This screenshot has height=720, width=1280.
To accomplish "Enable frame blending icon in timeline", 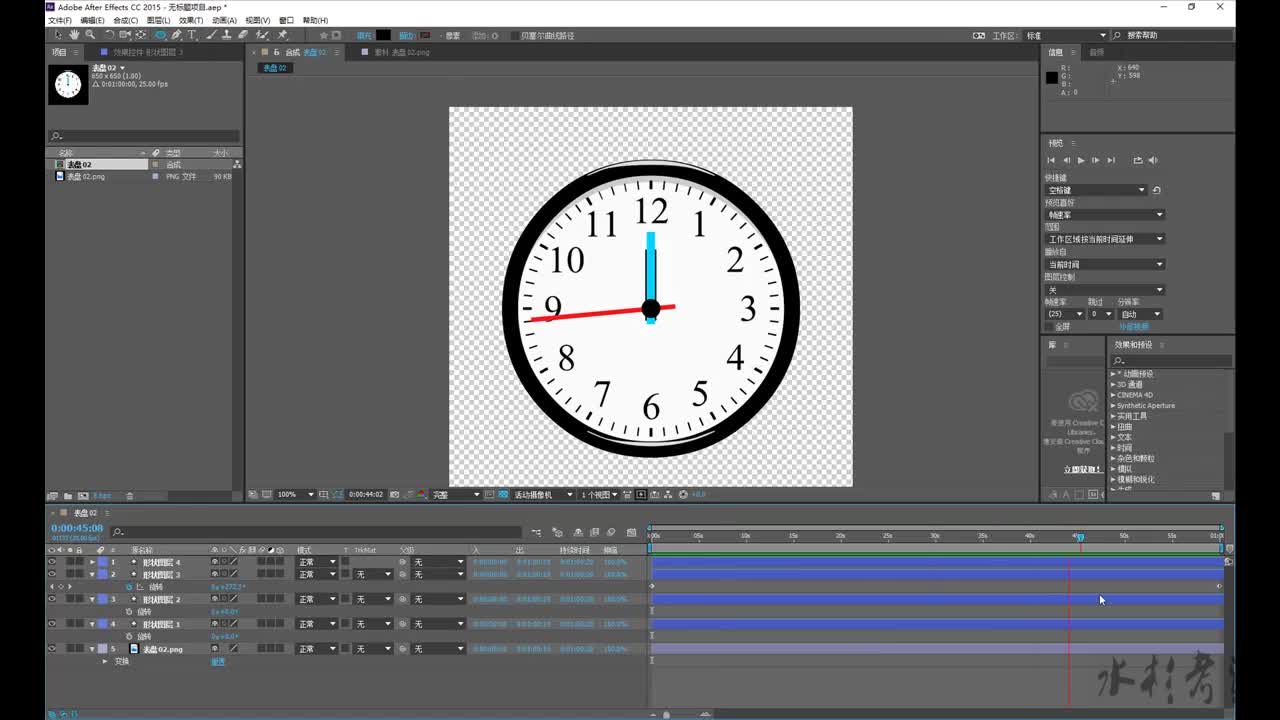I will pyautogui.click(x=594, y=532).
